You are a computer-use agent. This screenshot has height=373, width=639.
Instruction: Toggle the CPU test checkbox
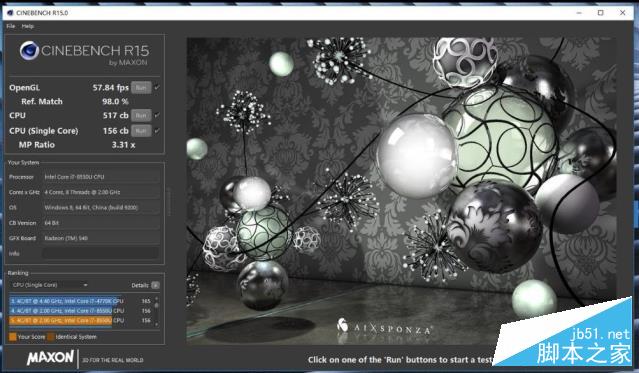pyautogui.click(x=157, y=115)
